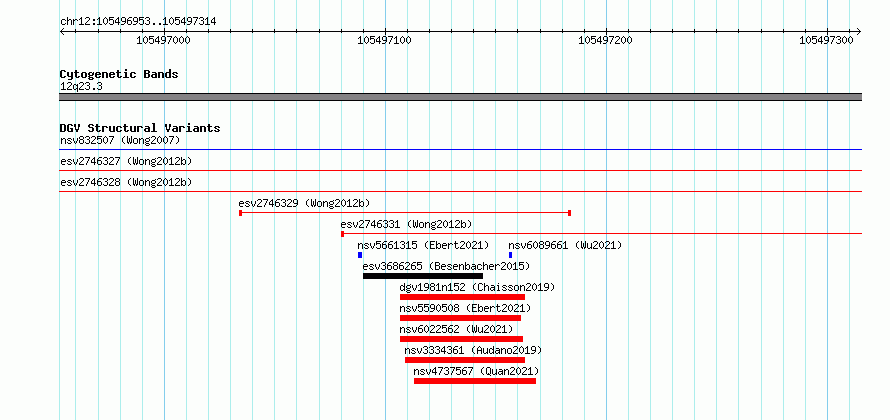Image resolution: width=890 pixels, height=420 pixels.
Task: Click the nsv832507 (Wong2007) variant label
Action: [120, 140]
